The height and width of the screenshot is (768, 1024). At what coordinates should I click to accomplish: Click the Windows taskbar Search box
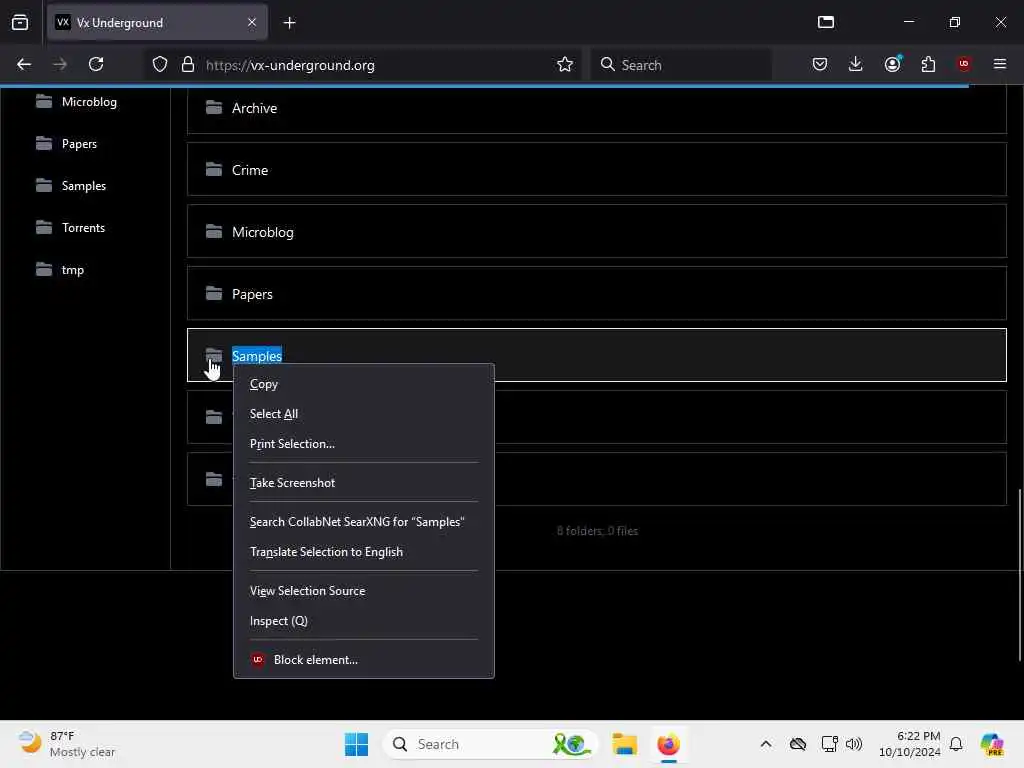[490, 744]
